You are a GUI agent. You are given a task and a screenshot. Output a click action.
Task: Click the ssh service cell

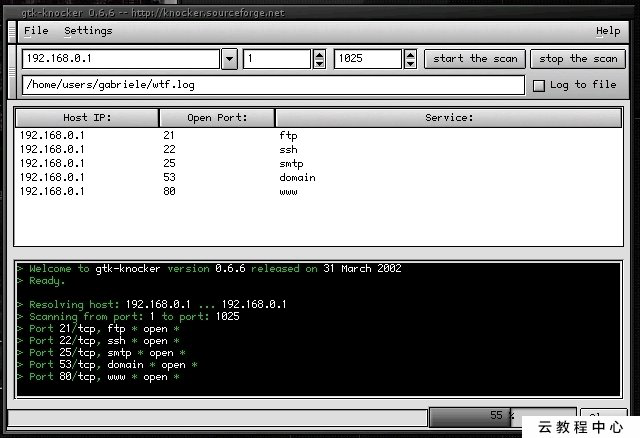[x=288, y=149]
